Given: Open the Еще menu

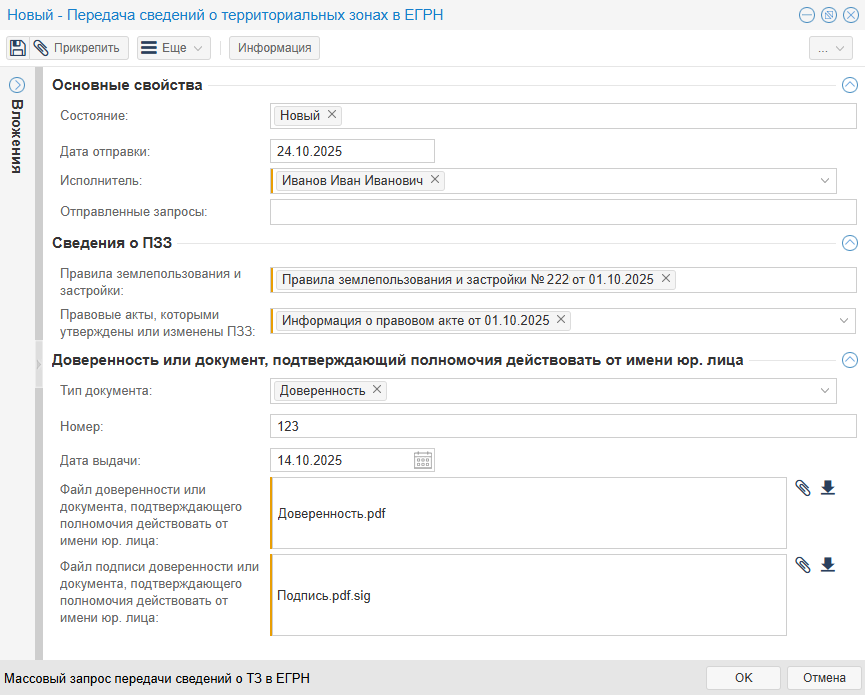Looking at the screenshot, I should [x=173, y=48].
